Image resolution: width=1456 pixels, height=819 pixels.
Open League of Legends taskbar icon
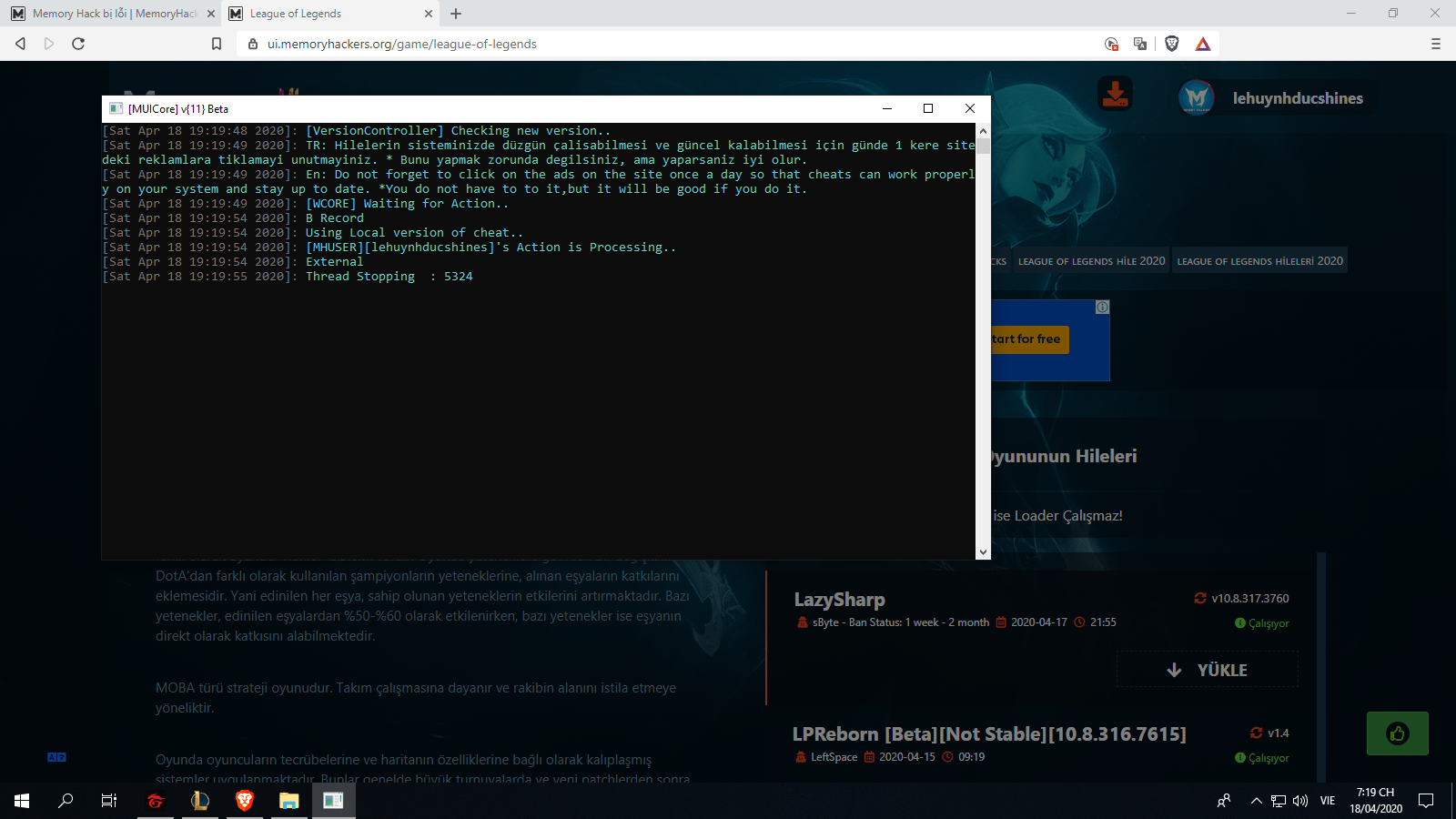(x=199, y=801)
